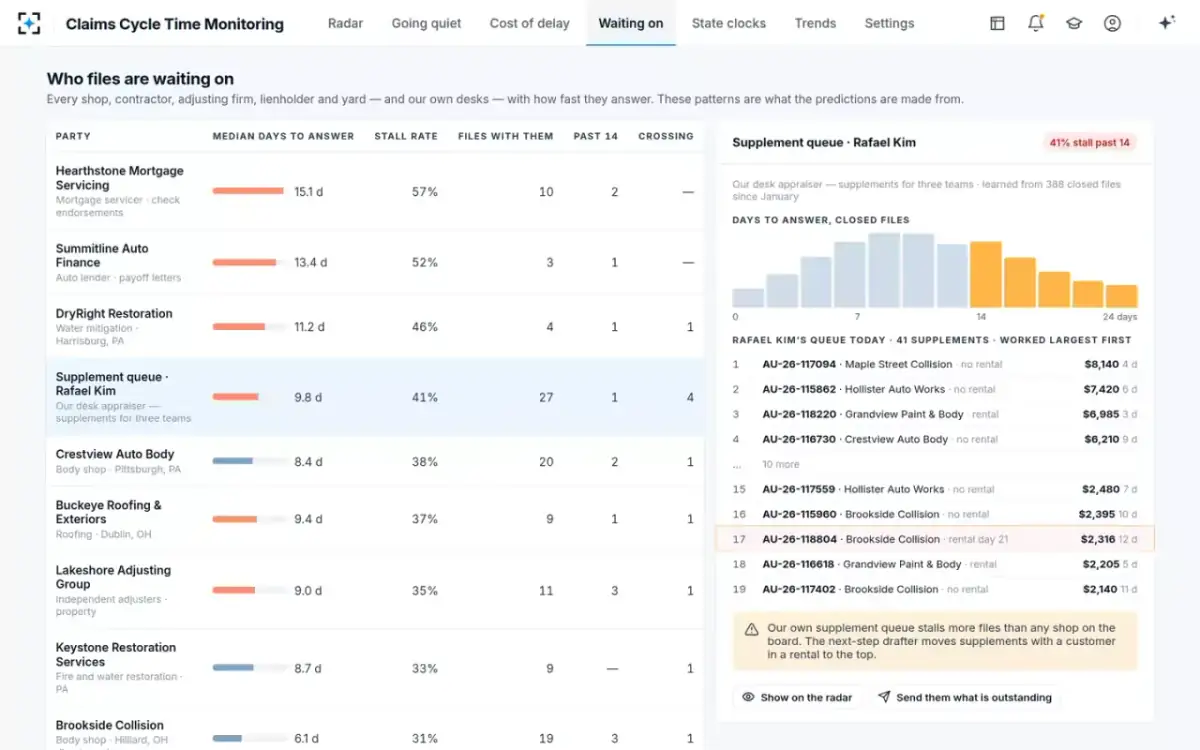Switch to the Going quiet tab
This screenshot has height=750, width=1200.
click(426, 23)
